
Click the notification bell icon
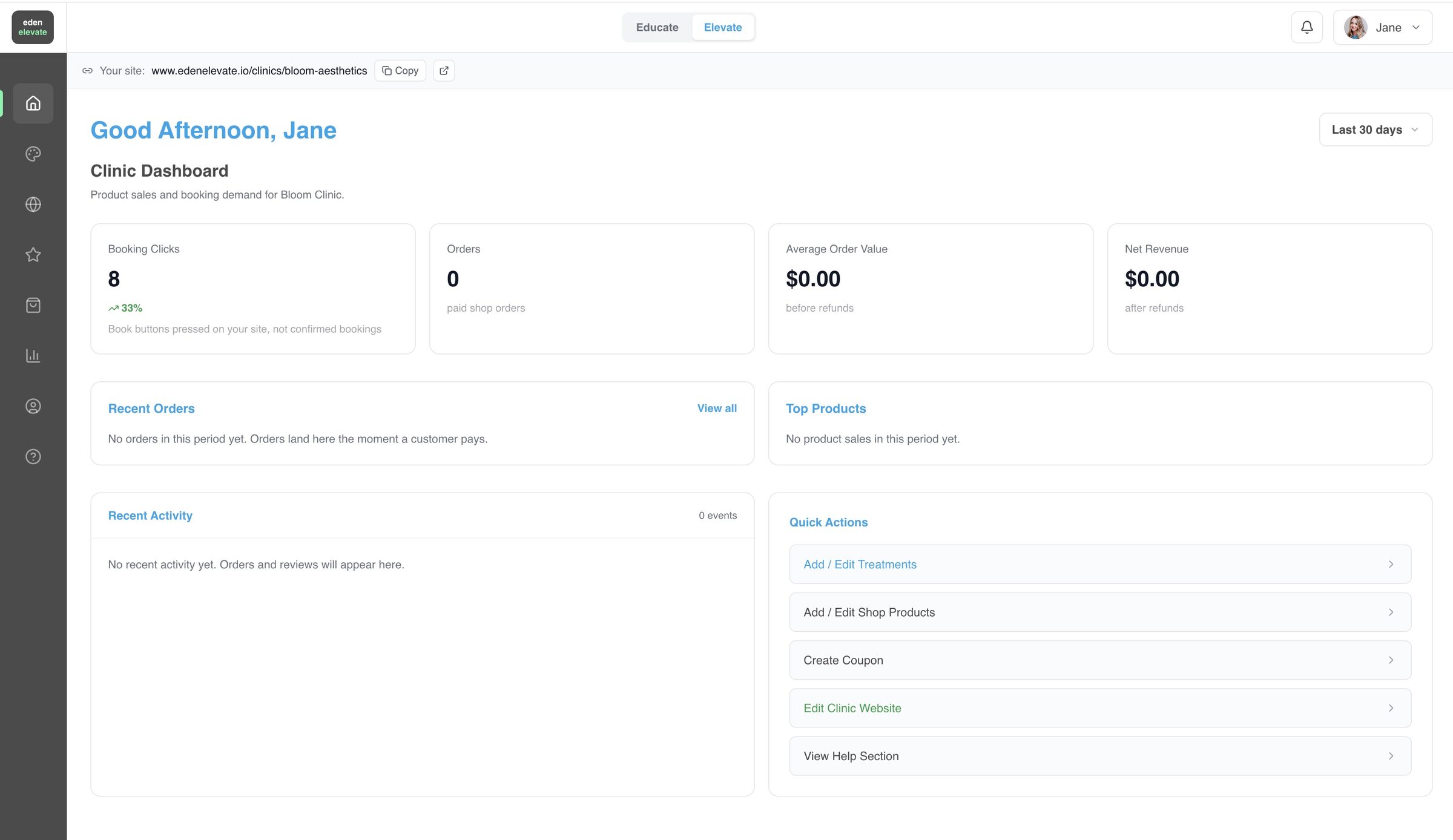tap(1306, 27)
